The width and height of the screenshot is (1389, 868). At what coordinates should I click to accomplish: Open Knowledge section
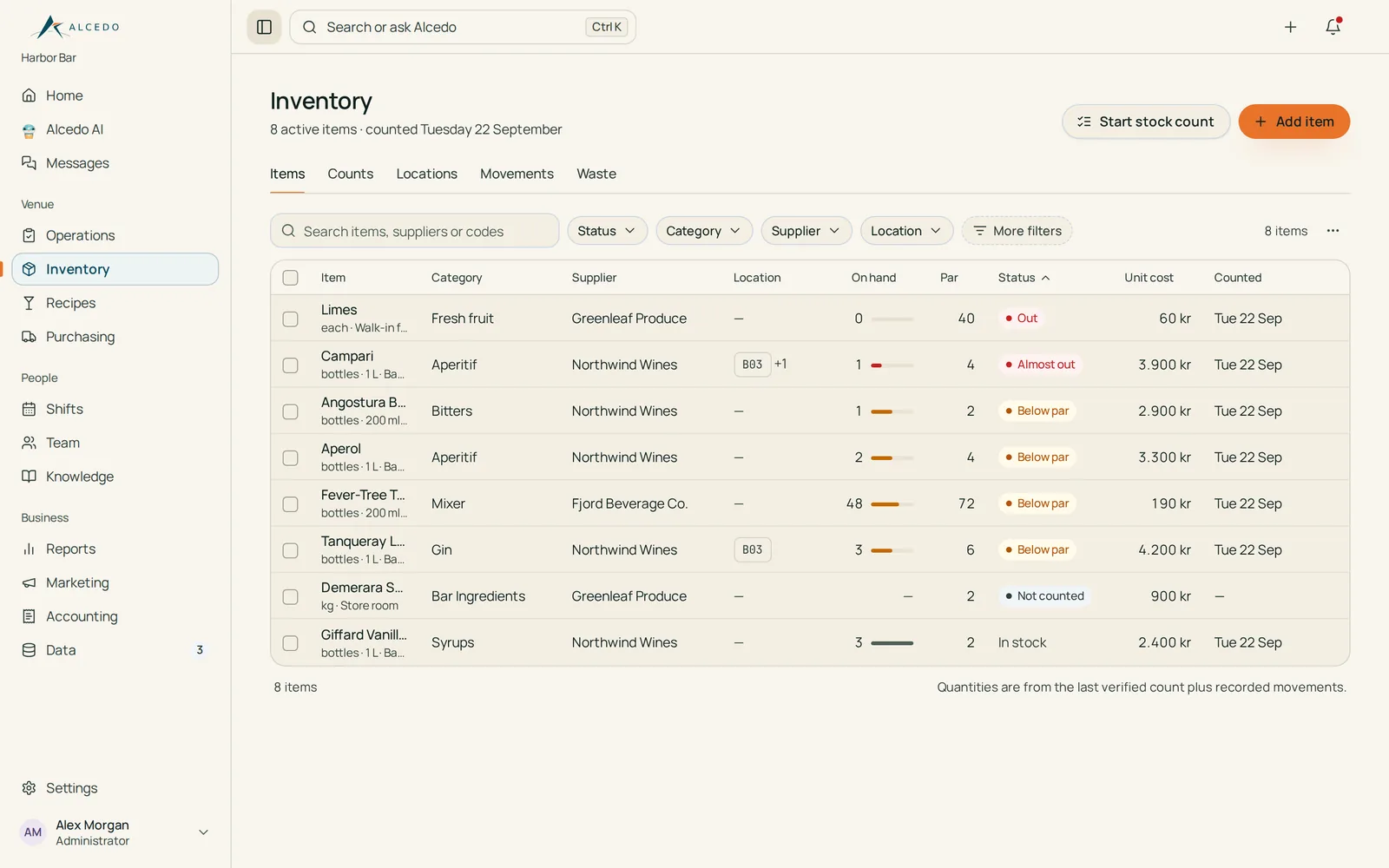pos(115,477)
